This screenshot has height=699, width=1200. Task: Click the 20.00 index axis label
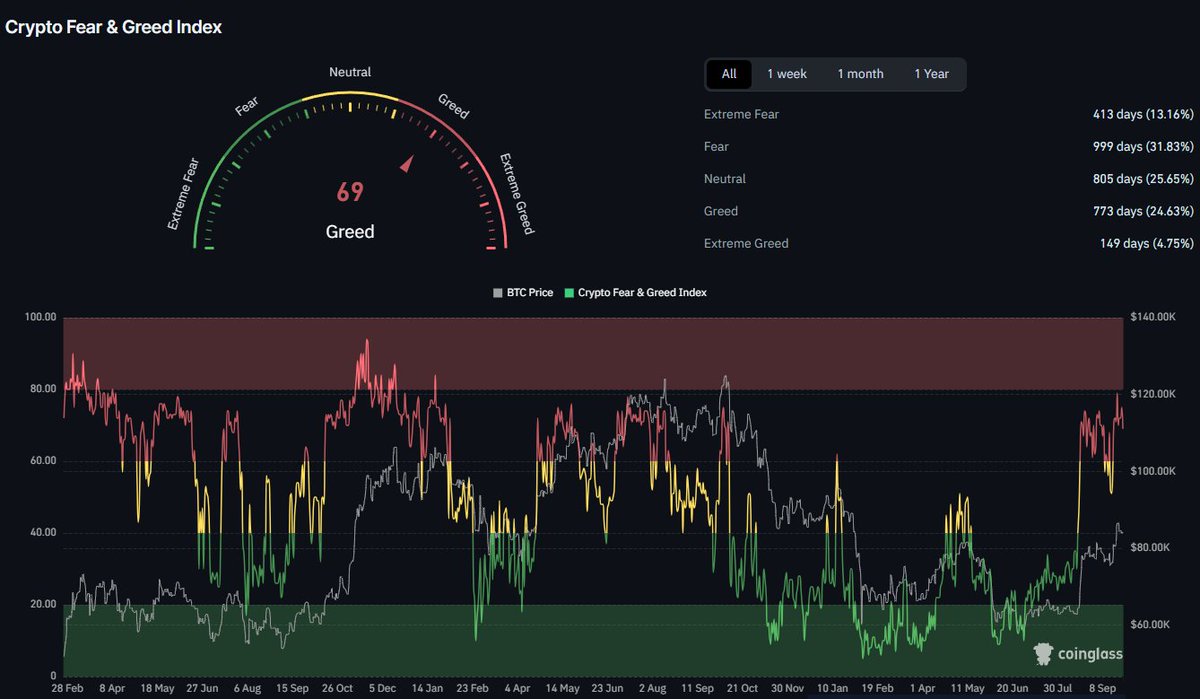pos(41,605)
